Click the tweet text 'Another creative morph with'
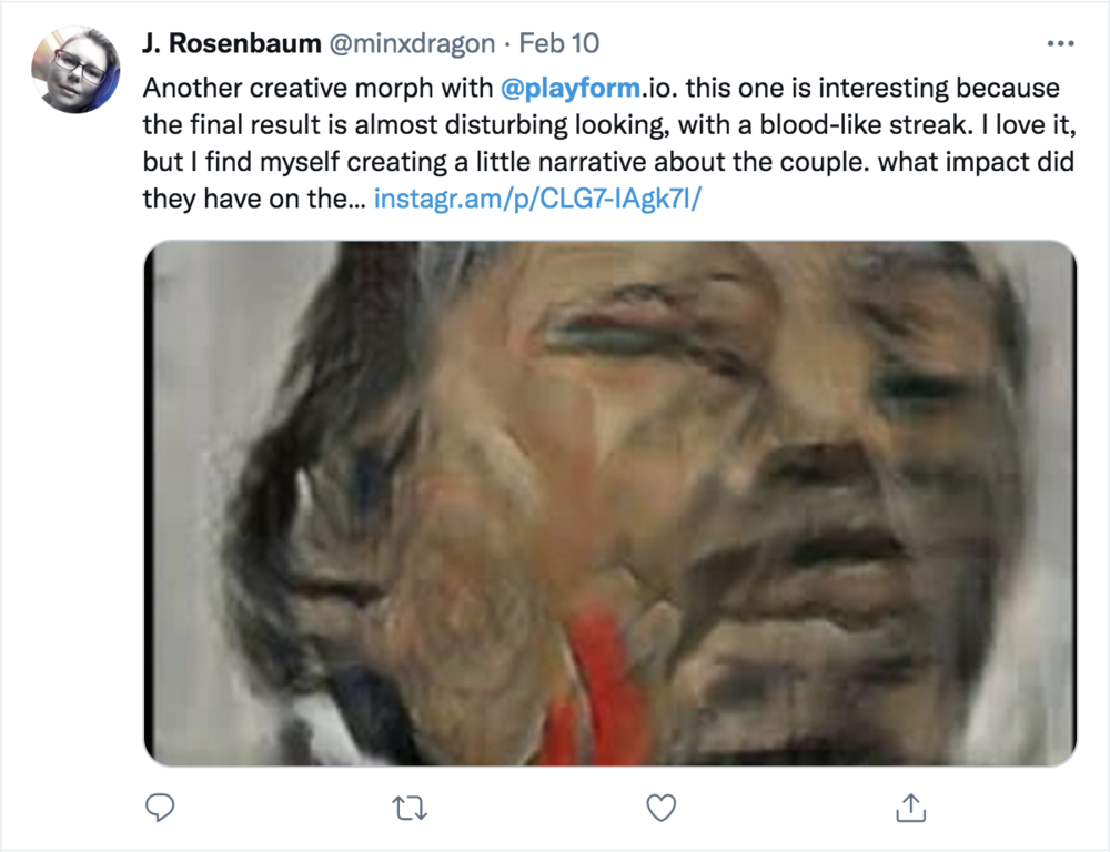1110x852 pixels. 318,88
